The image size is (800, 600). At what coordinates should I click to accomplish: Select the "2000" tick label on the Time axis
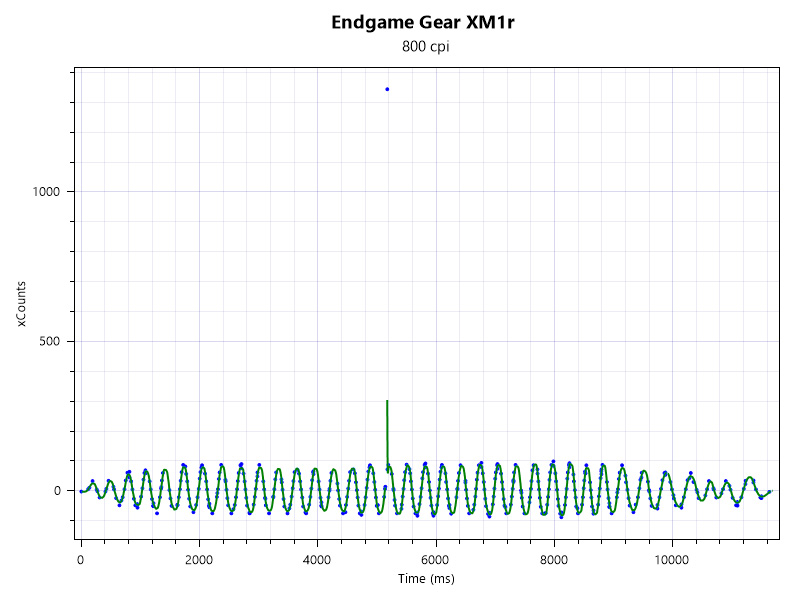[199, 560]
